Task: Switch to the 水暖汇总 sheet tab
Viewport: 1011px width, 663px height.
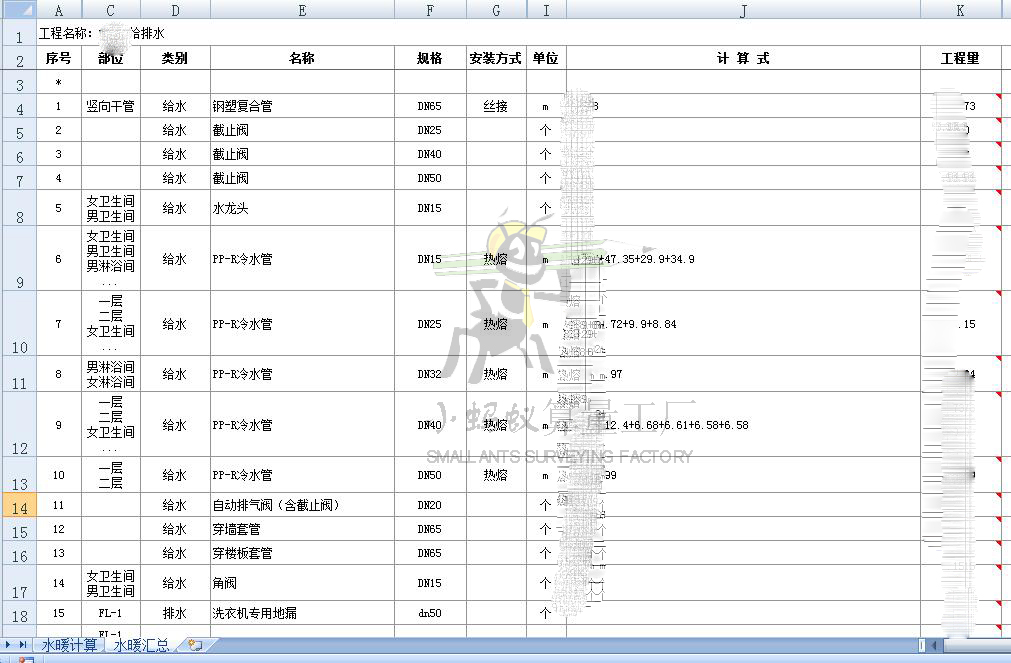Action: (140, 645)
